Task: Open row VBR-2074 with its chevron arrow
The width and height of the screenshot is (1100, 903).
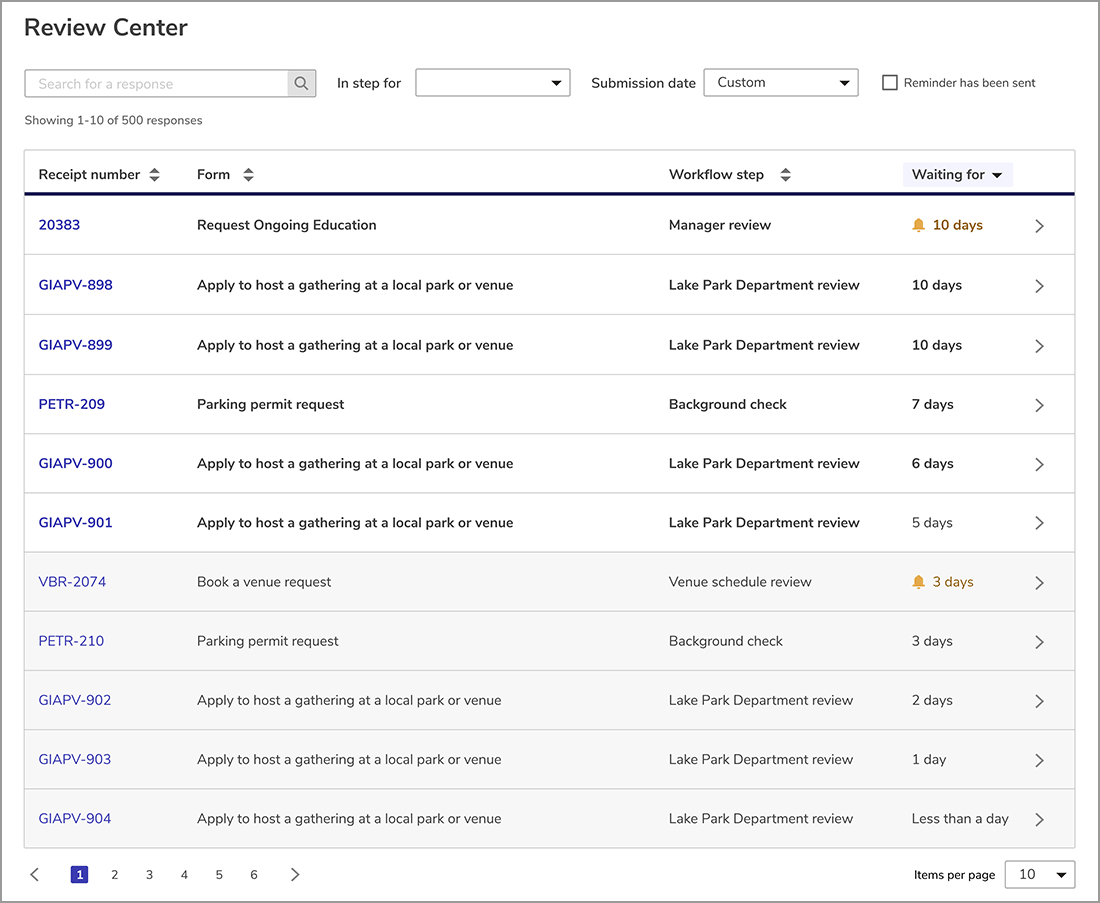Action: [1040, 582]
